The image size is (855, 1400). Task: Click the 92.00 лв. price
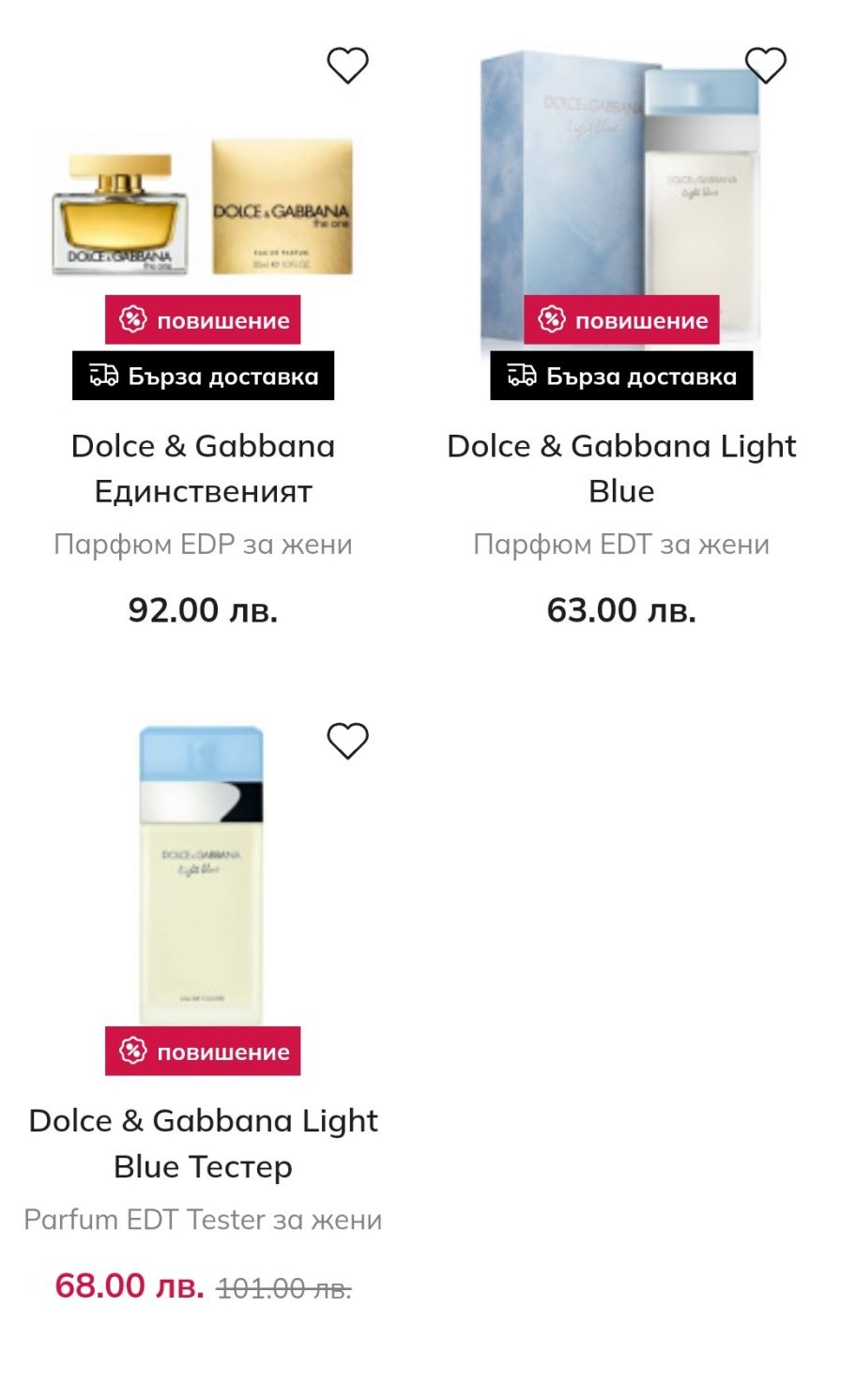pyautogui.click(x=203, y=610)
